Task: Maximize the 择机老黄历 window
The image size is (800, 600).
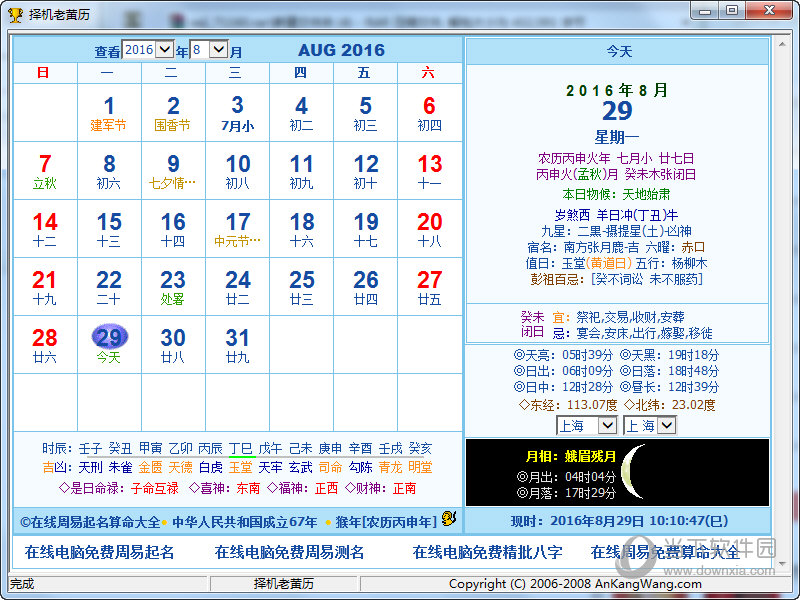Action: 732,10
